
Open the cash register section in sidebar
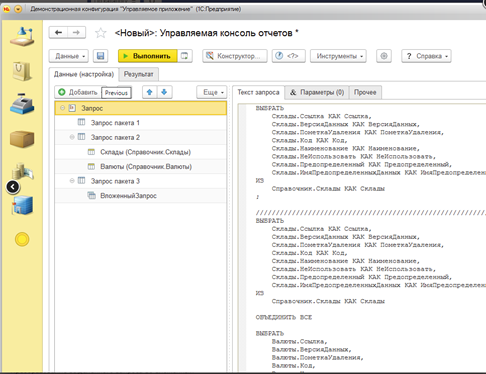[22, 104]
